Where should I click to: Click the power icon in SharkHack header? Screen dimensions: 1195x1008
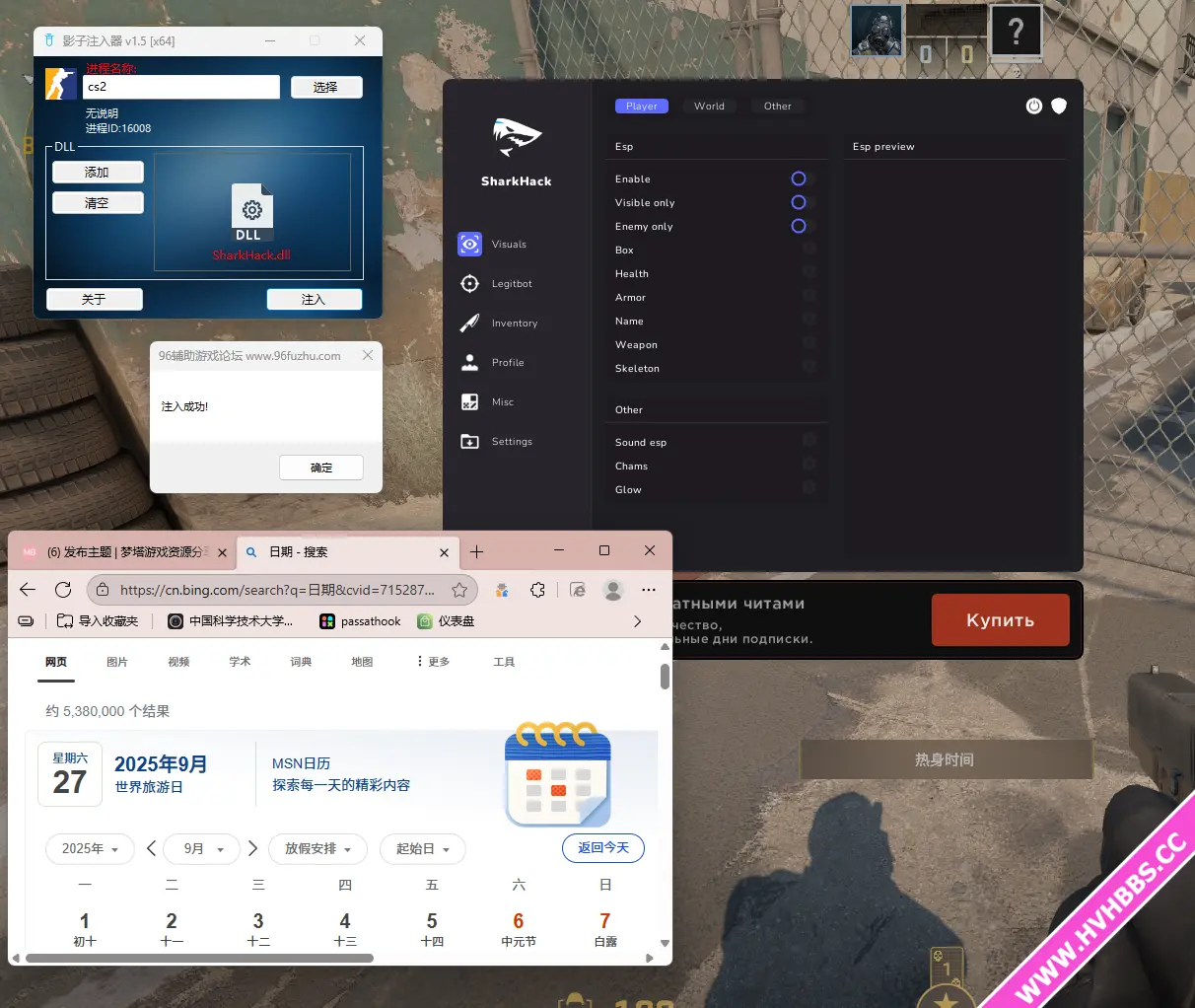(1033, 107)
